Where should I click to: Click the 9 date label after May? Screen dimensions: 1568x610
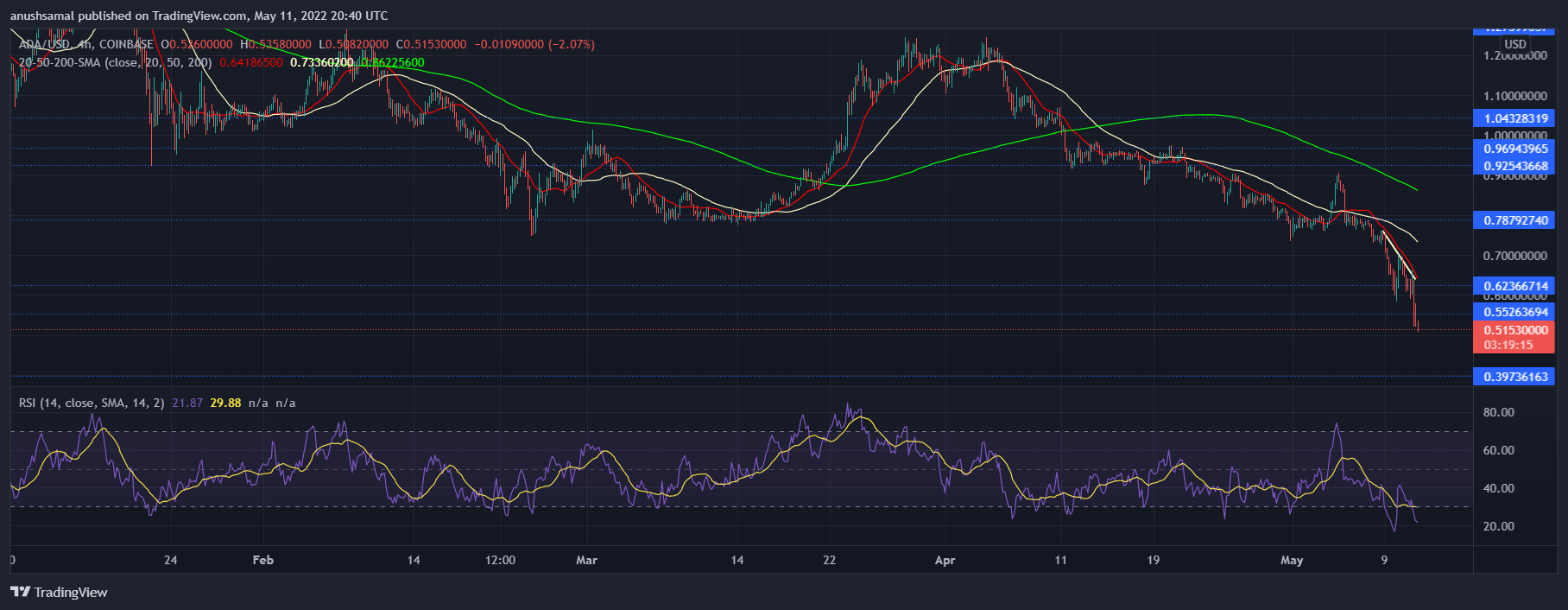coord(1384,560)
